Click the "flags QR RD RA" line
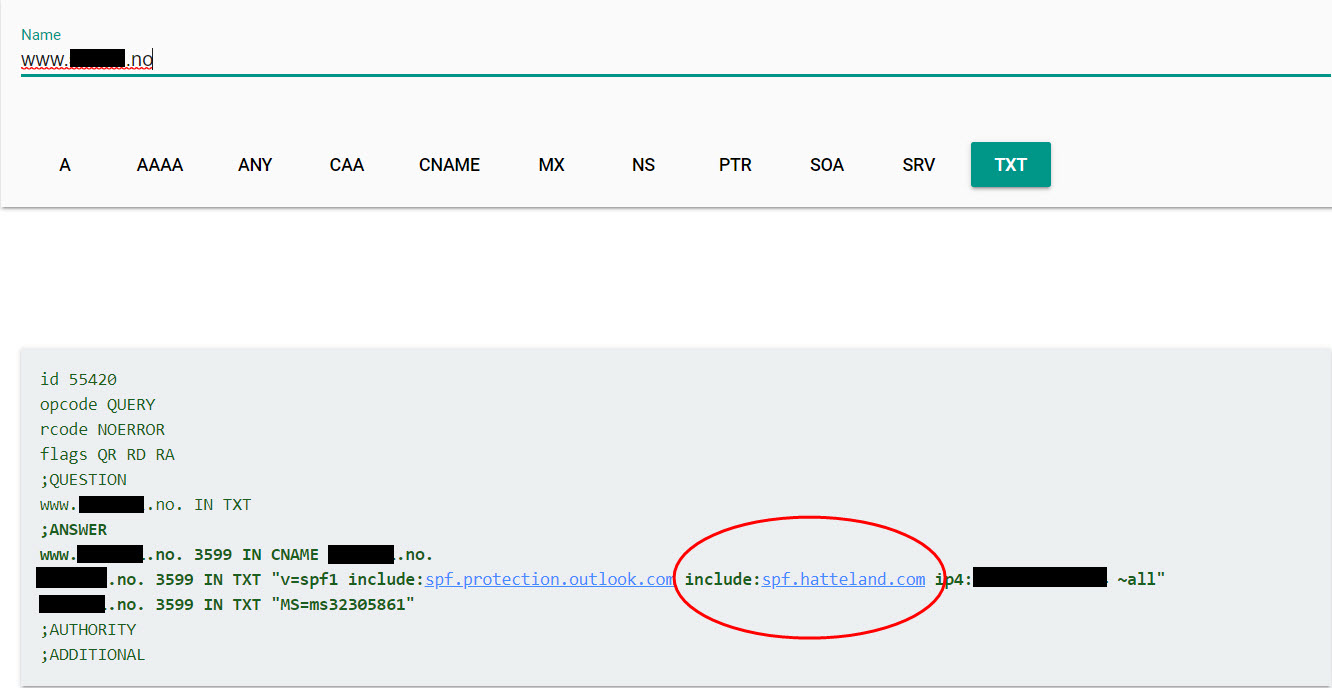Viewport: 1332px width, 688px height. tap(107, 455)
